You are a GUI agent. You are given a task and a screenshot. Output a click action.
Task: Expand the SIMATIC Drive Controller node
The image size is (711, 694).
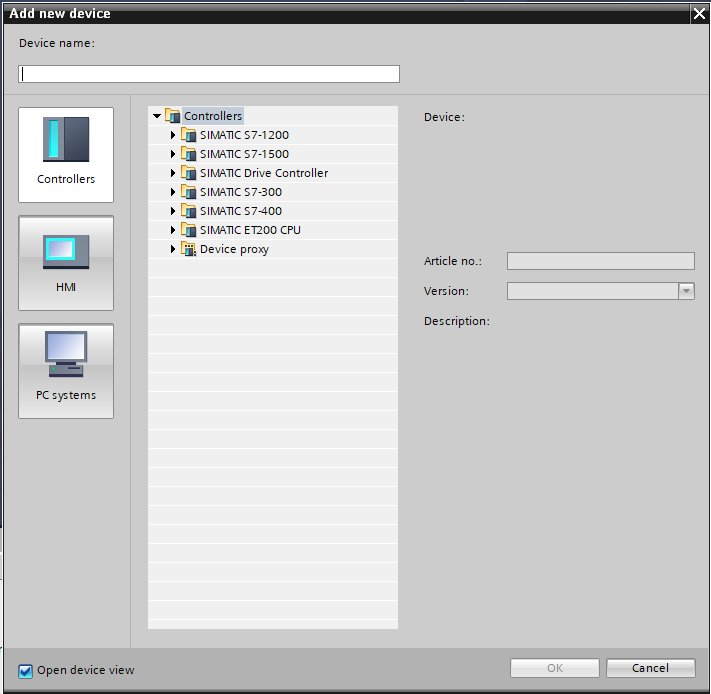[173, 173]
